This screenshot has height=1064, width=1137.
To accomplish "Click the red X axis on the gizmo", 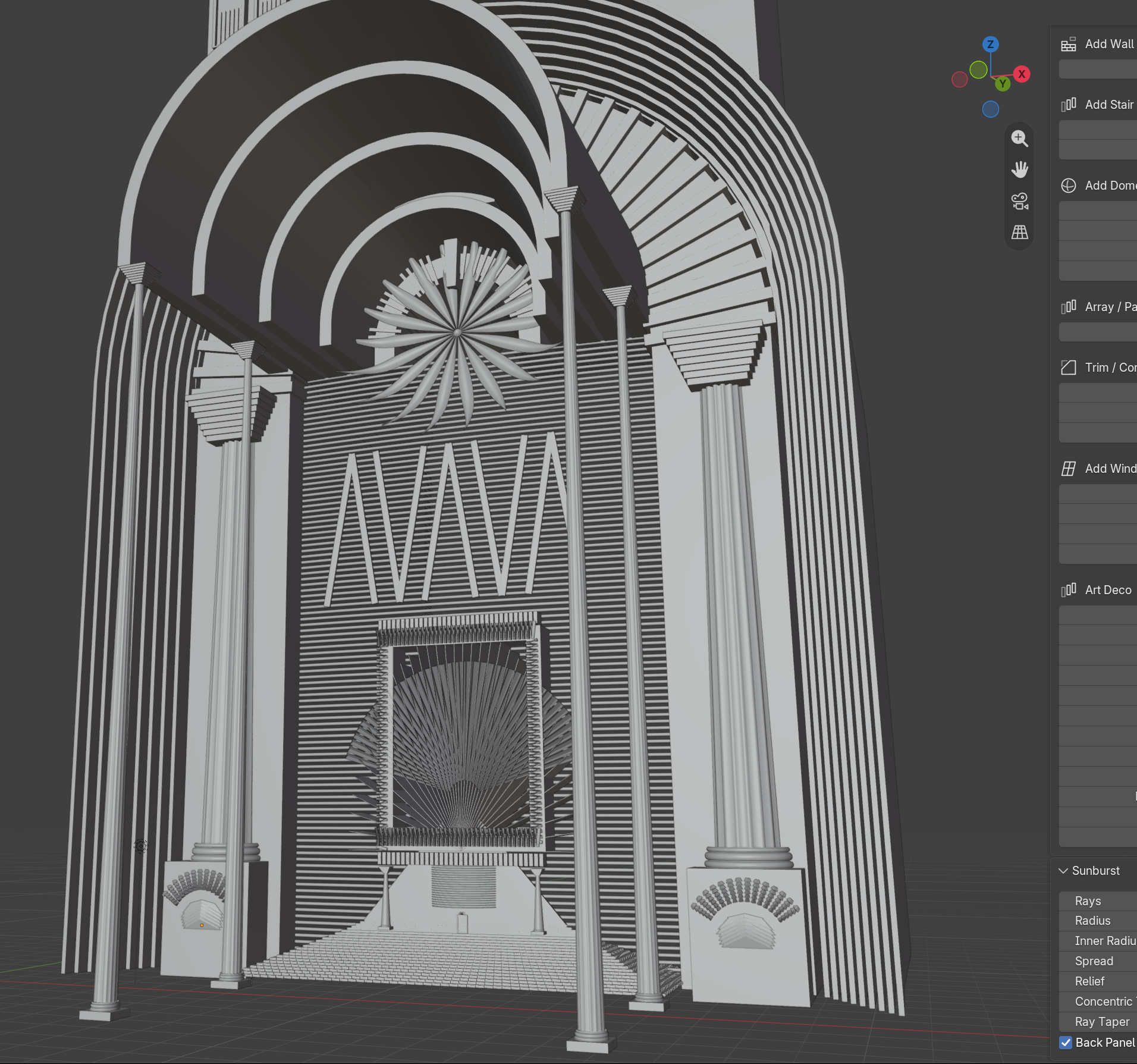I will coord(1022,74).
